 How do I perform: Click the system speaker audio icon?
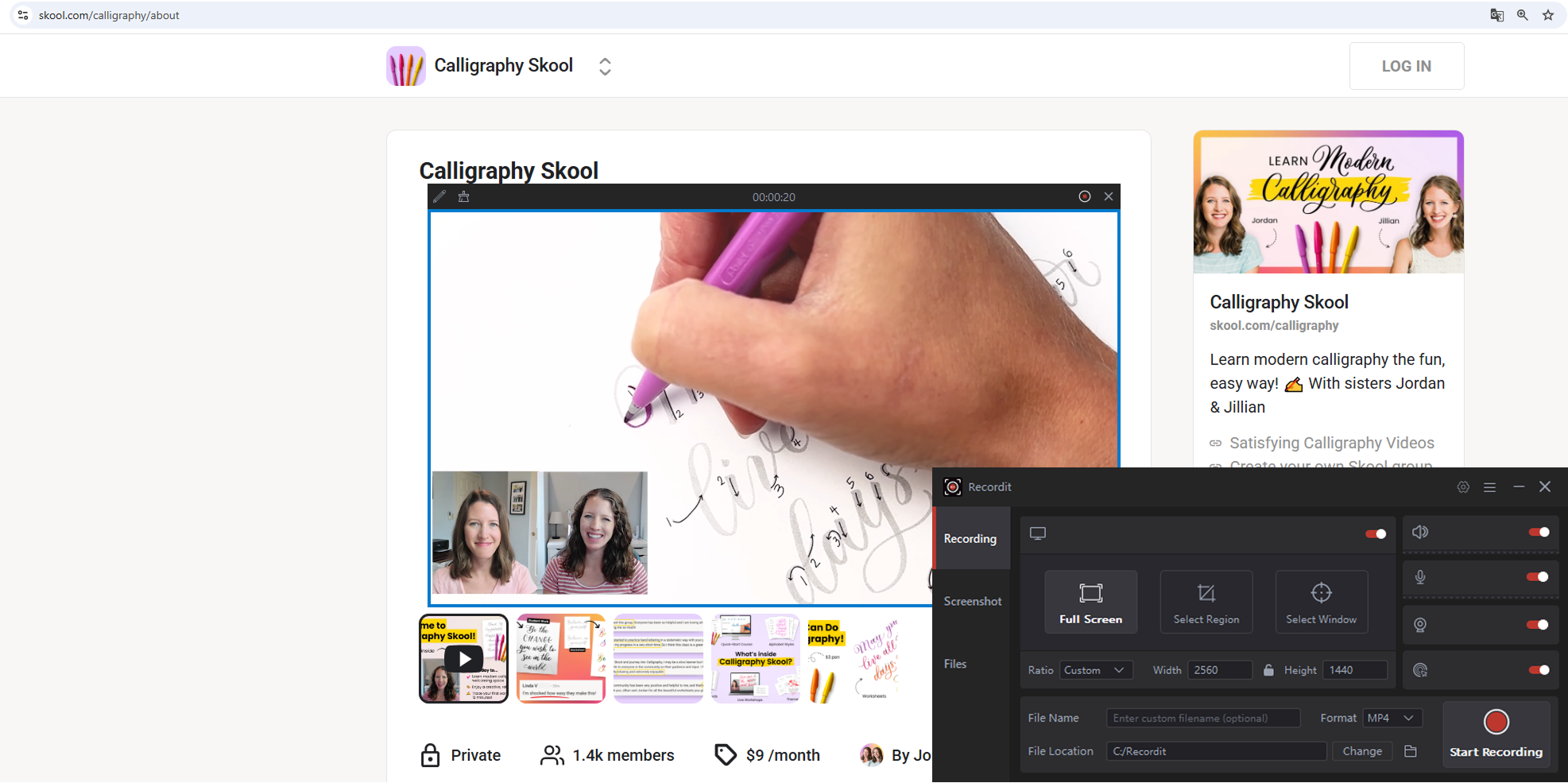[1420, 532]
